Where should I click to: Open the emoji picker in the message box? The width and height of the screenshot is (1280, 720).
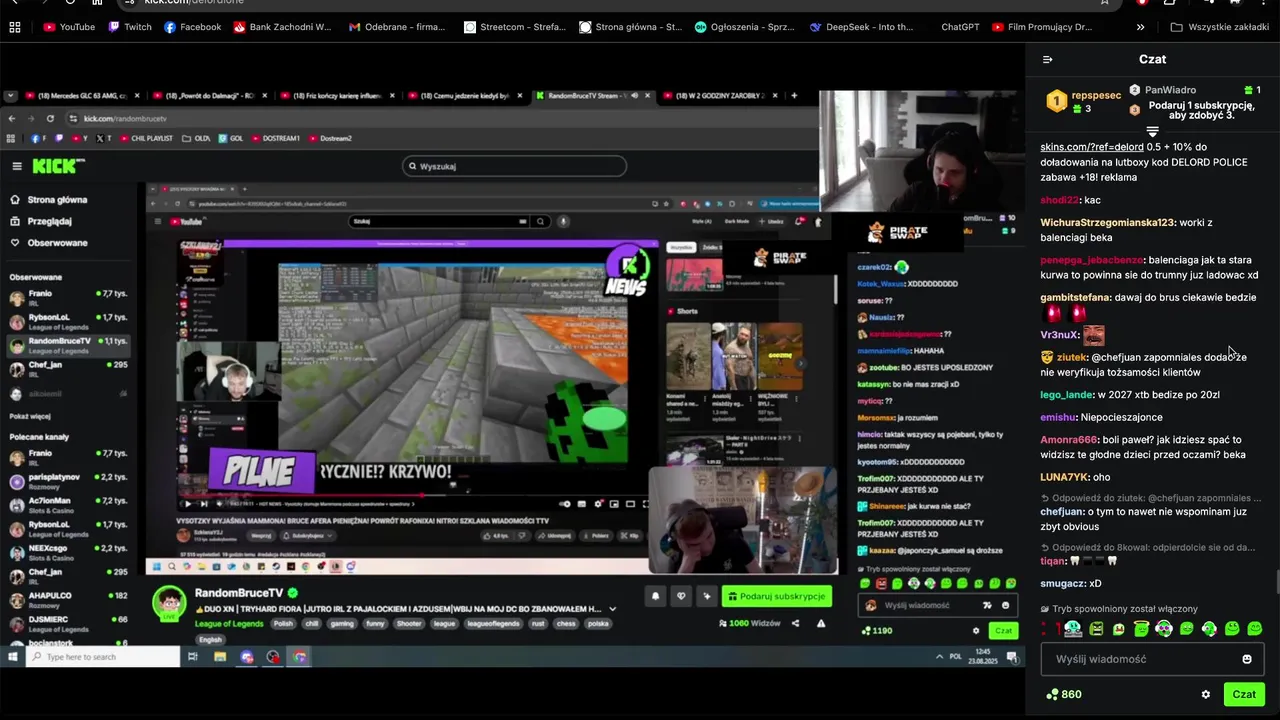pos(1247,659)
